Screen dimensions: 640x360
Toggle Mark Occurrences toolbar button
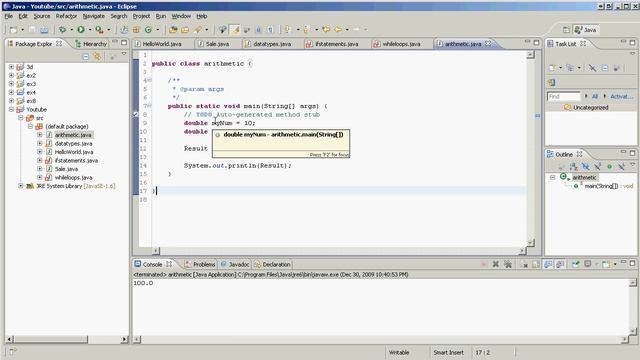click(x=235, y=29)
